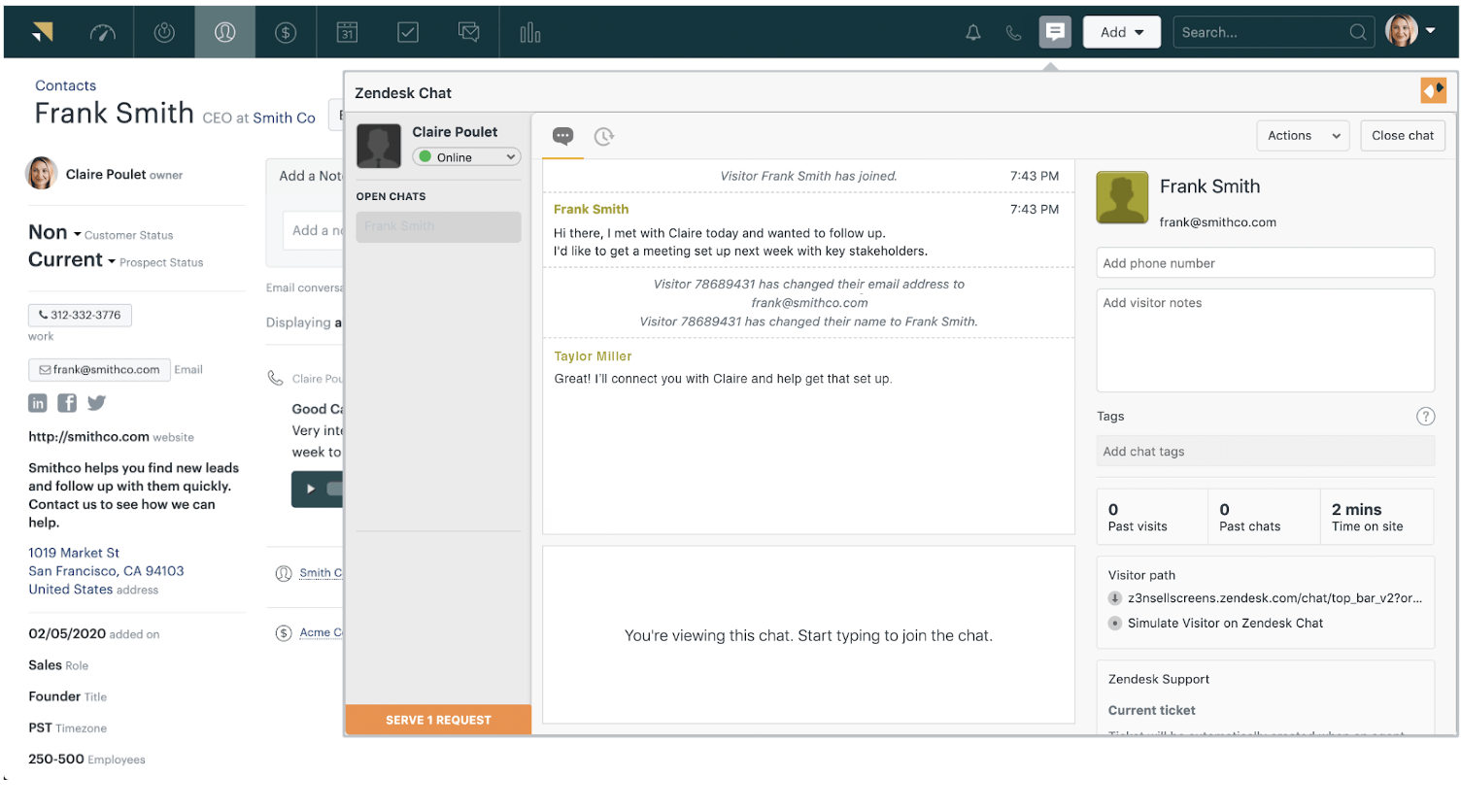This screenshot has width=1461, height=812.
Task: Call the 312-332-3776 work number
Action: coord(80,315)
